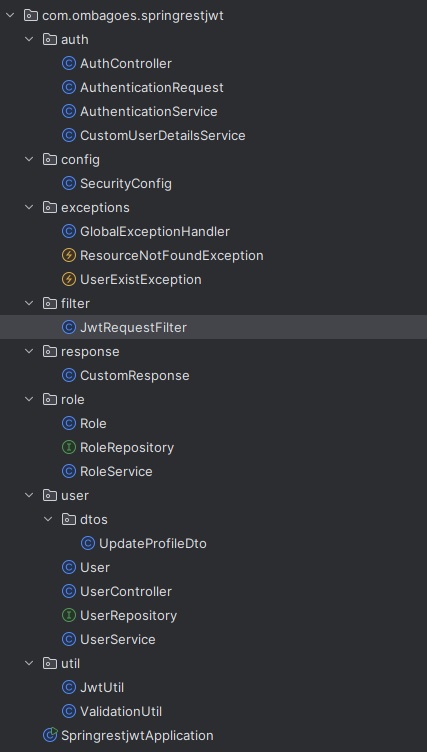Click the UserRepository interface icon

(69, 615)
